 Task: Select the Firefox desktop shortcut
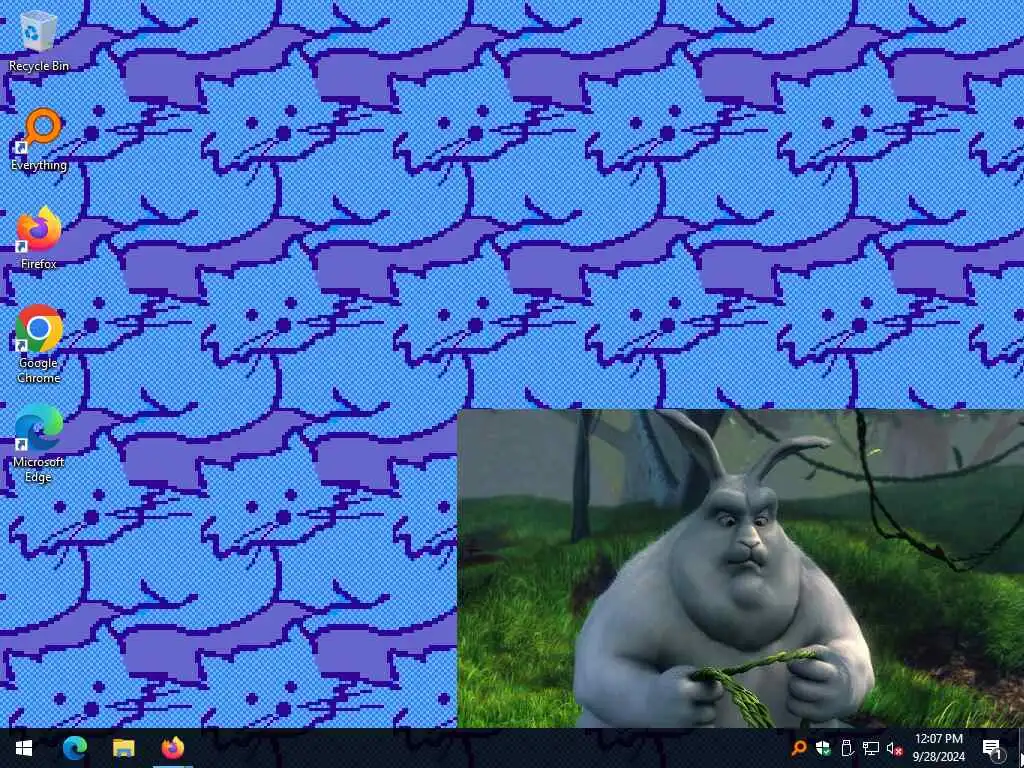coord(39,238)
